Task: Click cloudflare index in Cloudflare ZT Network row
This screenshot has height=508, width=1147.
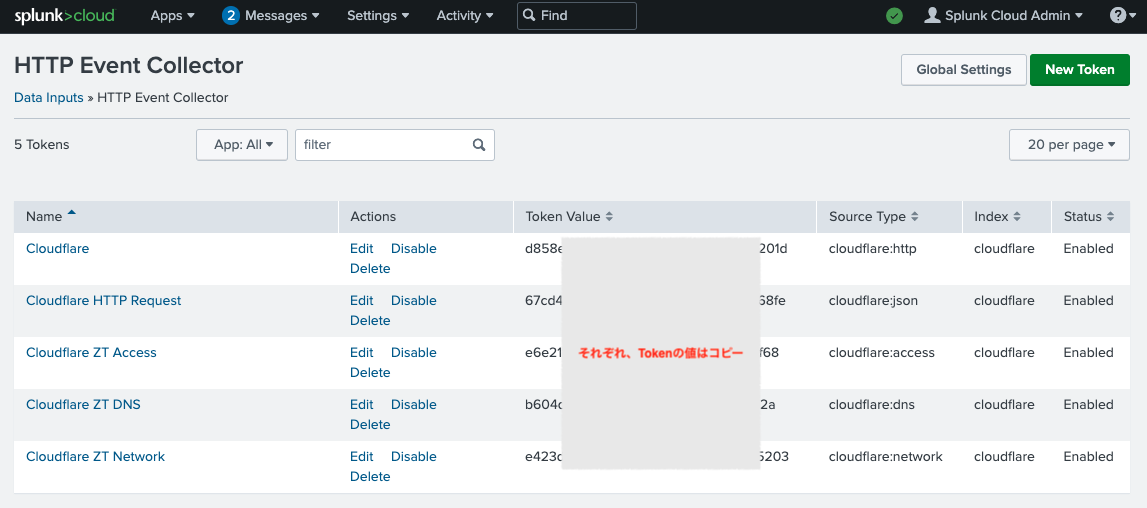Action: point(1004,457)
